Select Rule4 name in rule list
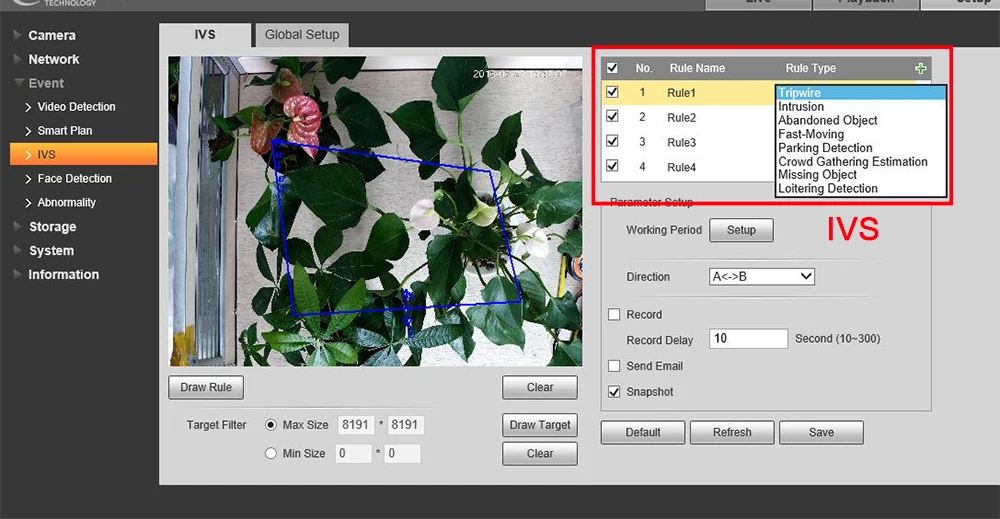The height and width of the screenshot is (519, 1000). (681, 168)
